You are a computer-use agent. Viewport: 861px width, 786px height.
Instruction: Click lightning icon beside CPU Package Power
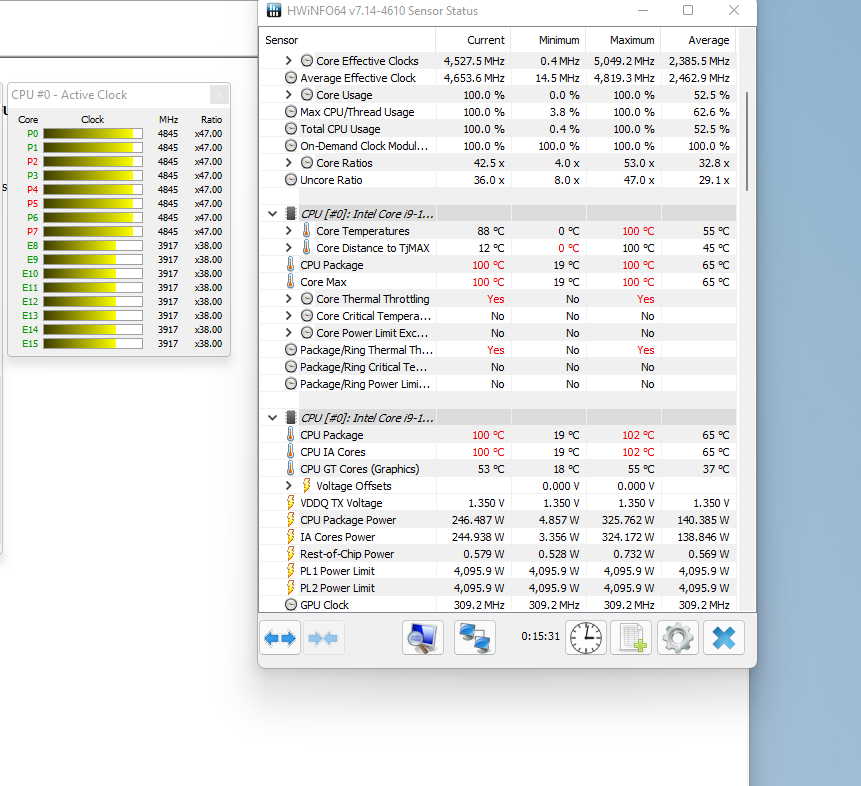(290, 520)
